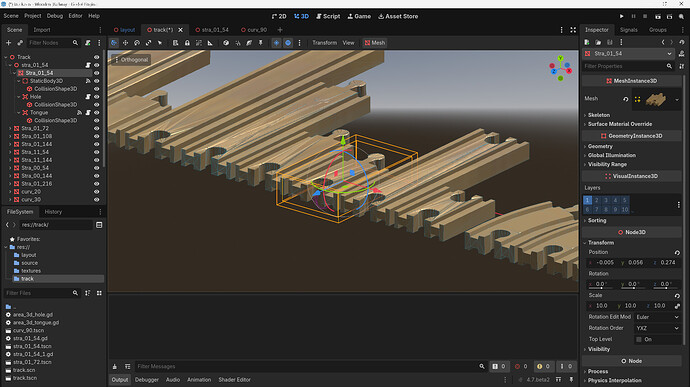Open the Signals tab
Image resolution: width=690 pixels, height=387 pixels.
pos(628,30)
